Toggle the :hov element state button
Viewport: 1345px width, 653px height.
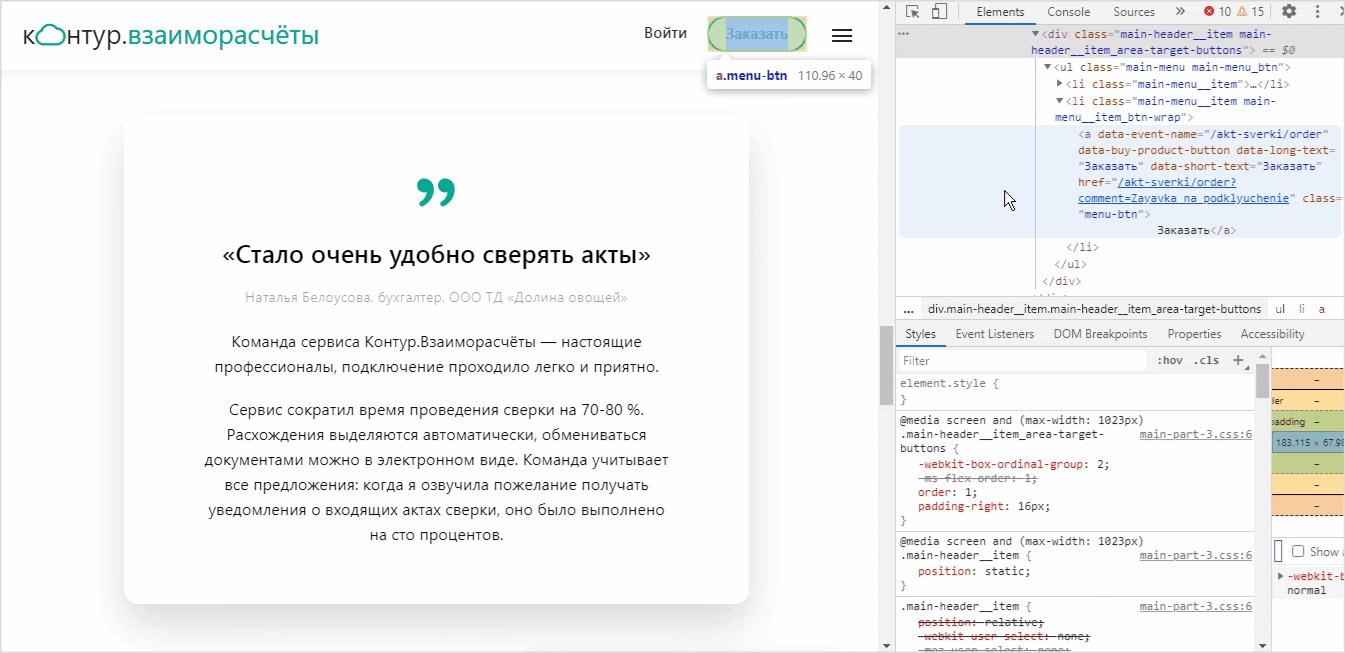[1169, 360]
